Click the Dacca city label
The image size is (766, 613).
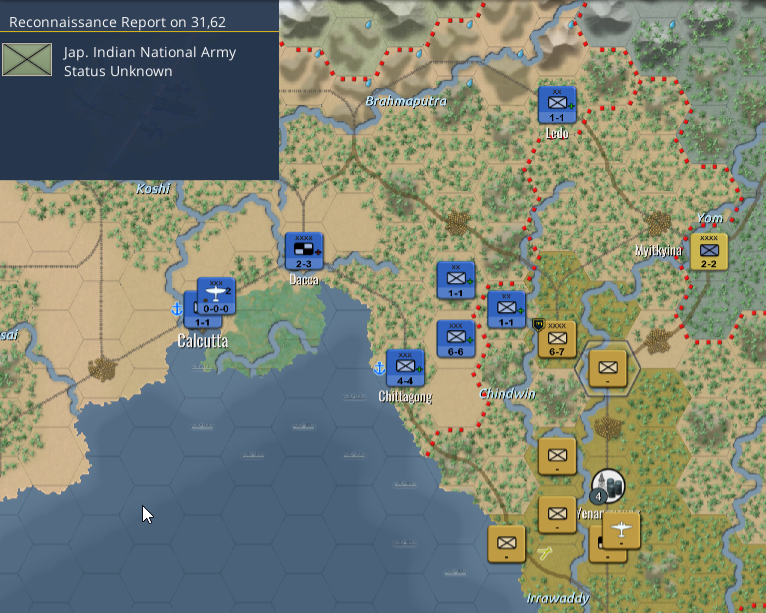tap(304, 279)
